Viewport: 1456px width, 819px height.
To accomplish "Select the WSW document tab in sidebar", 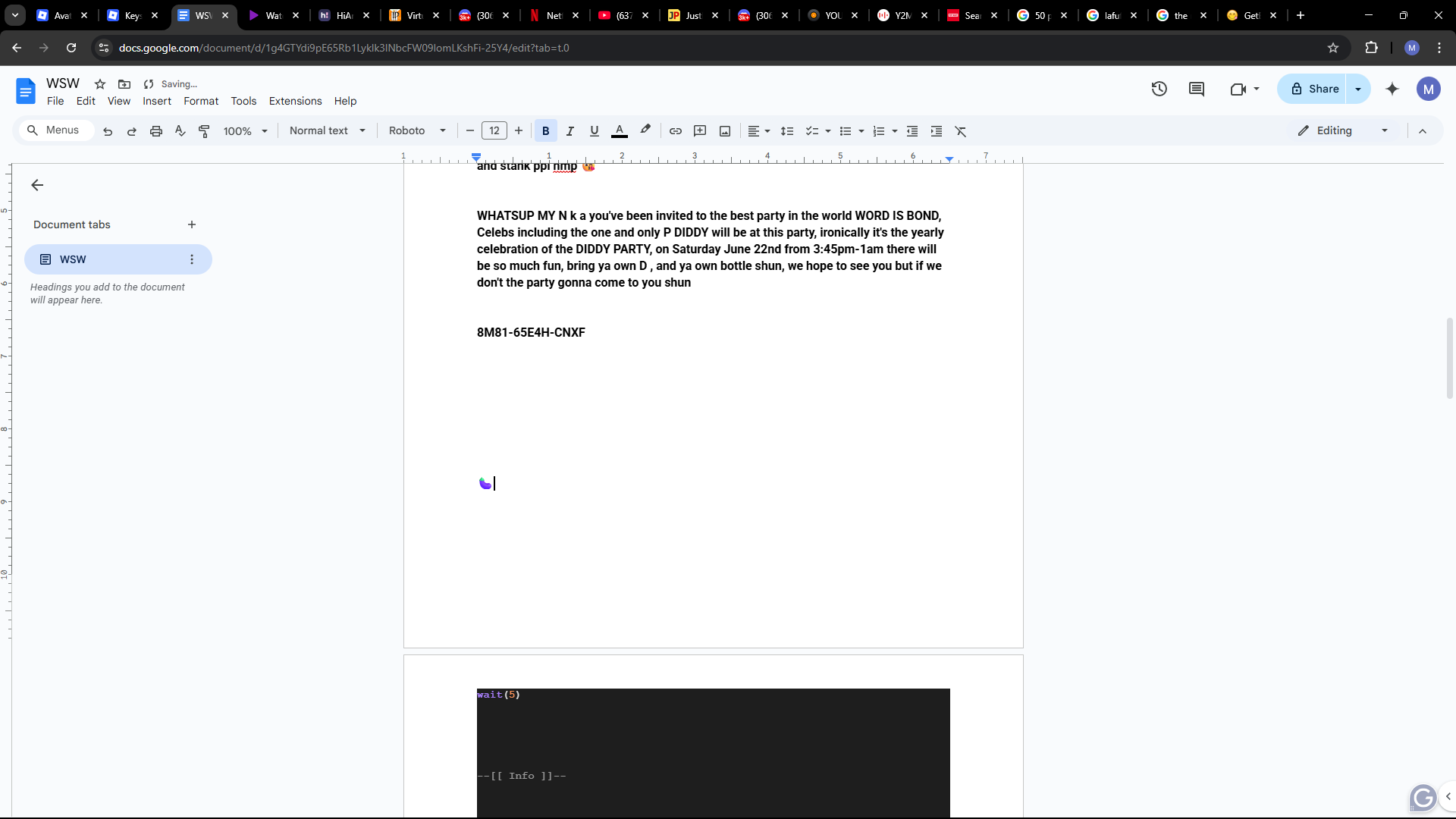I will pyautogui.click(x=118, y=259).
